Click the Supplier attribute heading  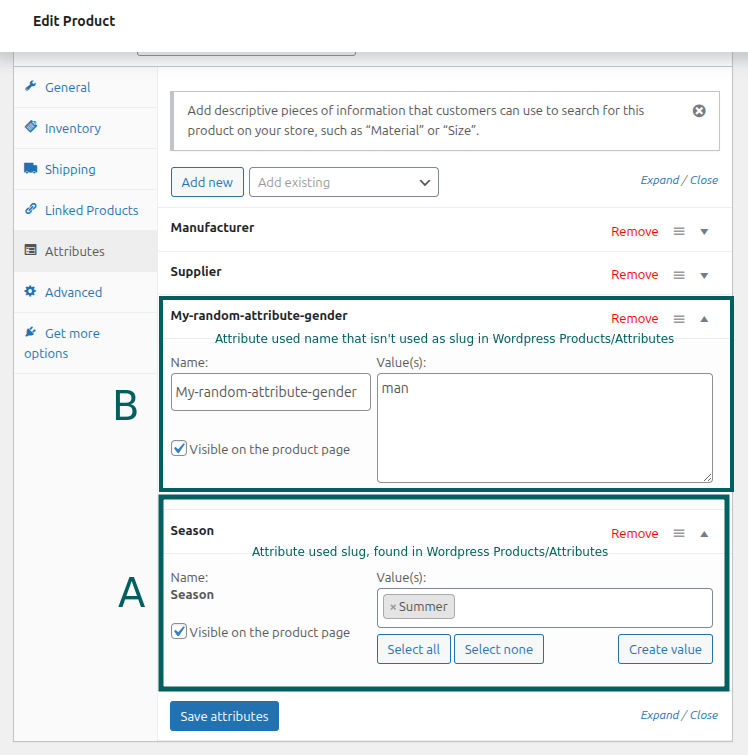[x=196, y=272]
